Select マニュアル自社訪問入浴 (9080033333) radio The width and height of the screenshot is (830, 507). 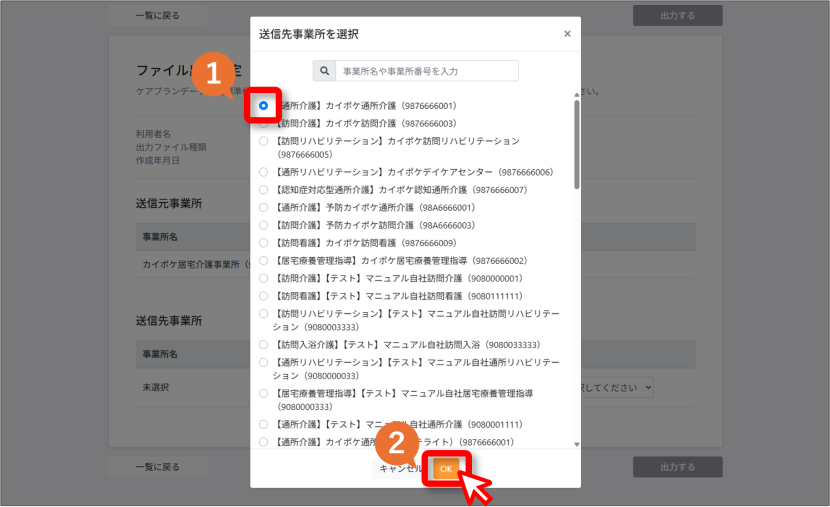pos(263,345)
